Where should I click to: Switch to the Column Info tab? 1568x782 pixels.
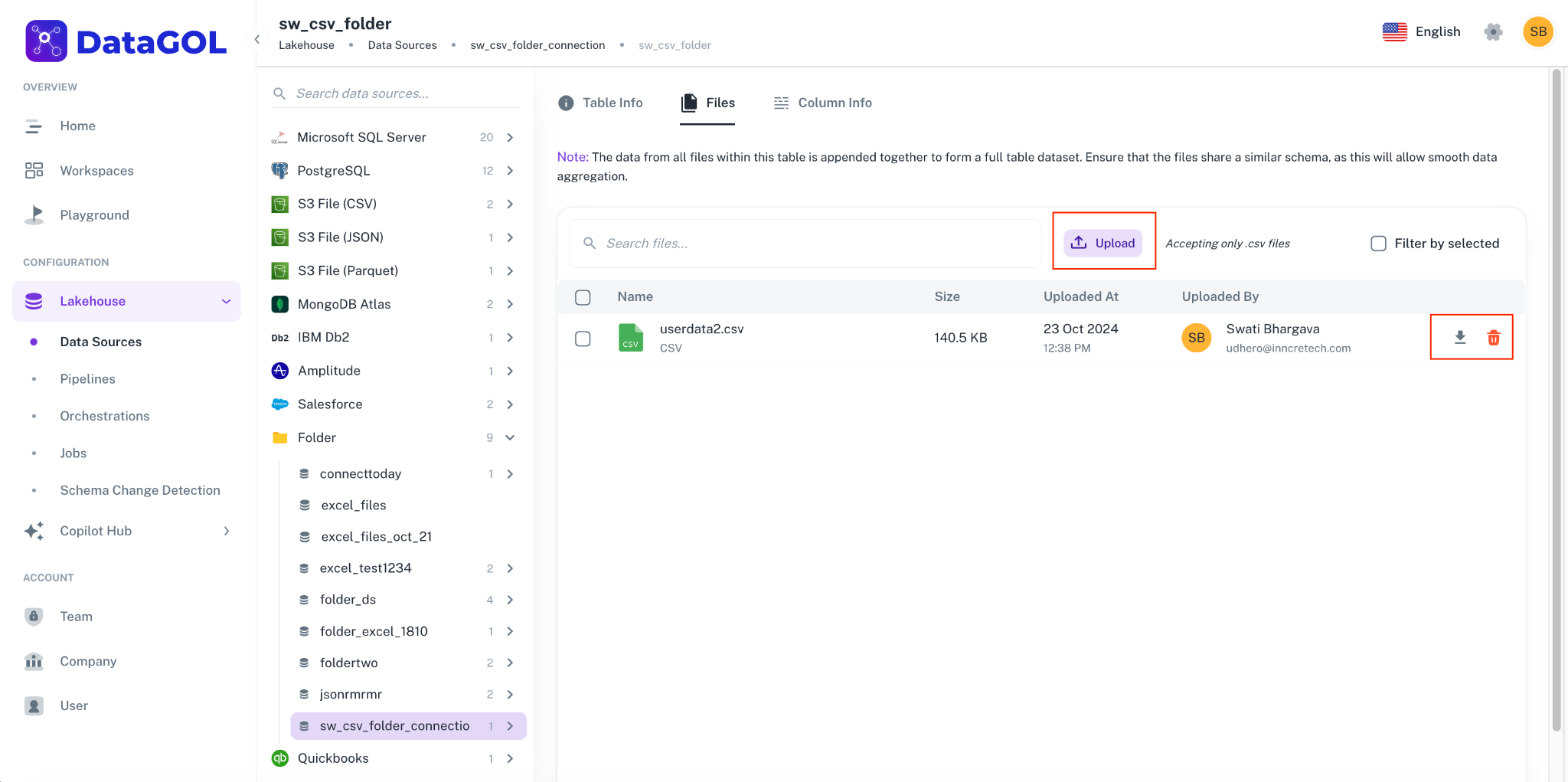[822, 103]
